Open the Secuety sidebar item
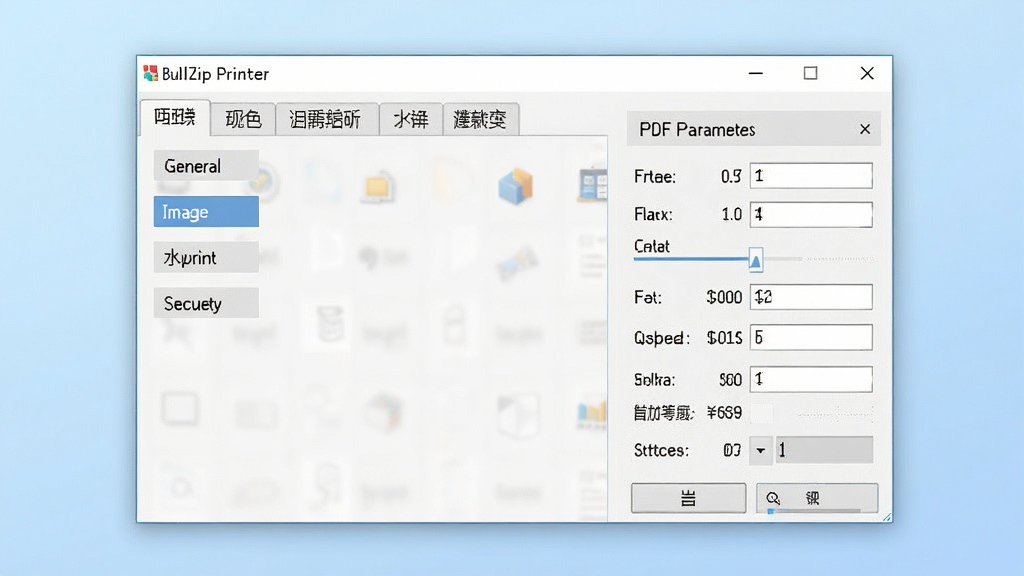Viewport: 1024px width, 576px height. point(206,303)
